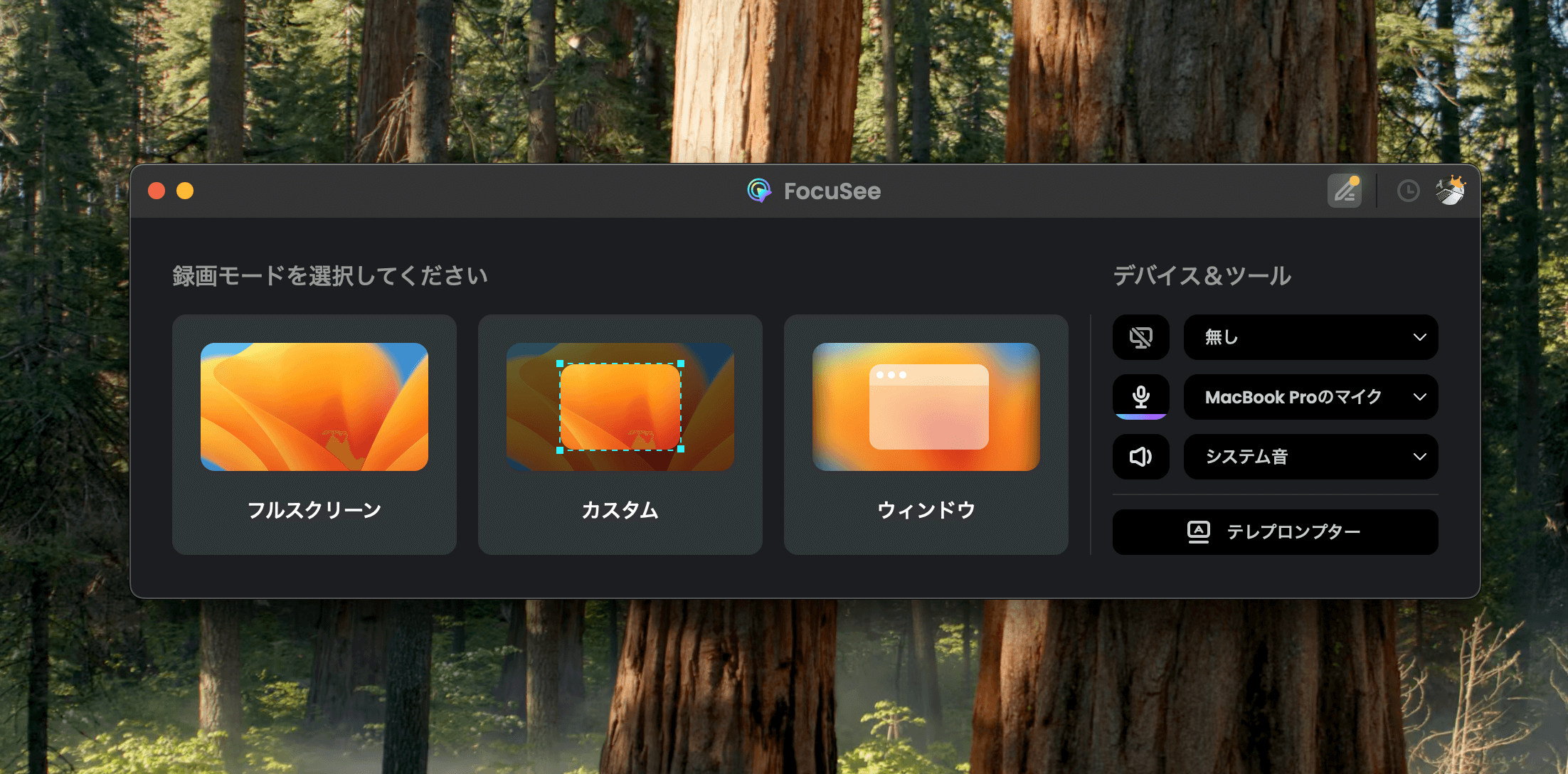Click the feedback pencil icon in title bar
The width and height of the screenshot is (1568, 774).
coord(1344,191)
